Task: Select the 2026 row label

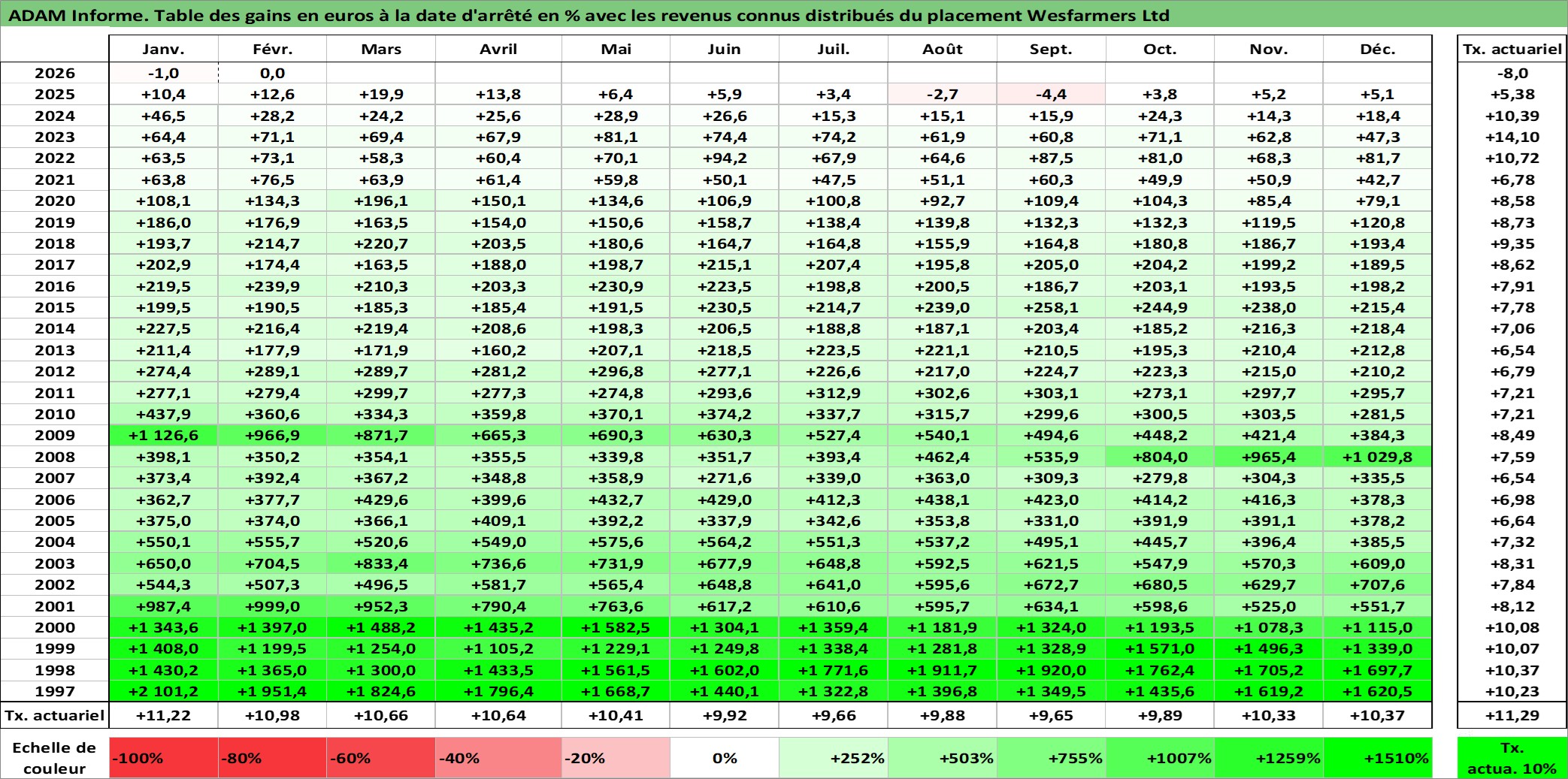Action: tap(55, 73)
